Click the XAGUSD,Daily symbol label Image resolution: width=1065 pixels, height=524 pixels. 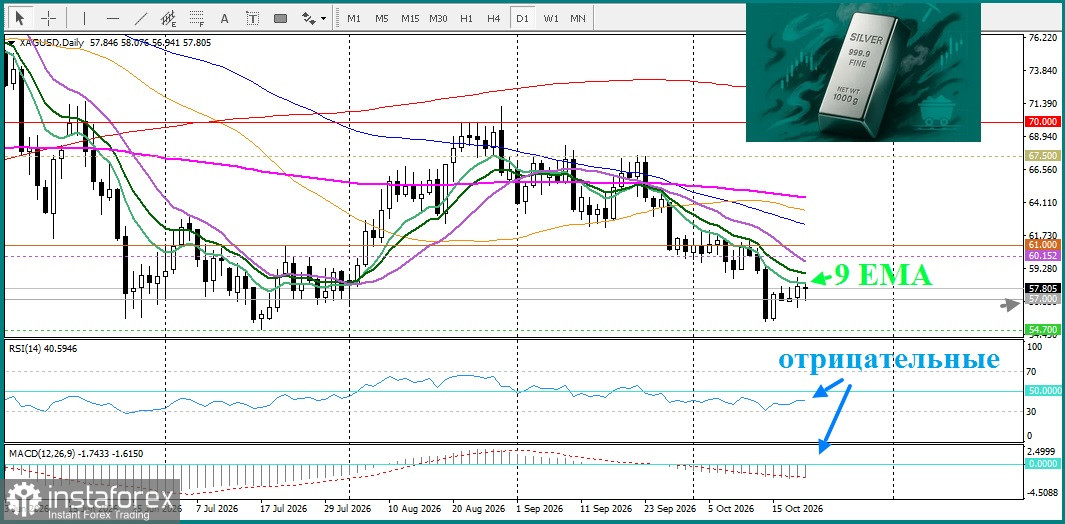(x=51, y=43)
